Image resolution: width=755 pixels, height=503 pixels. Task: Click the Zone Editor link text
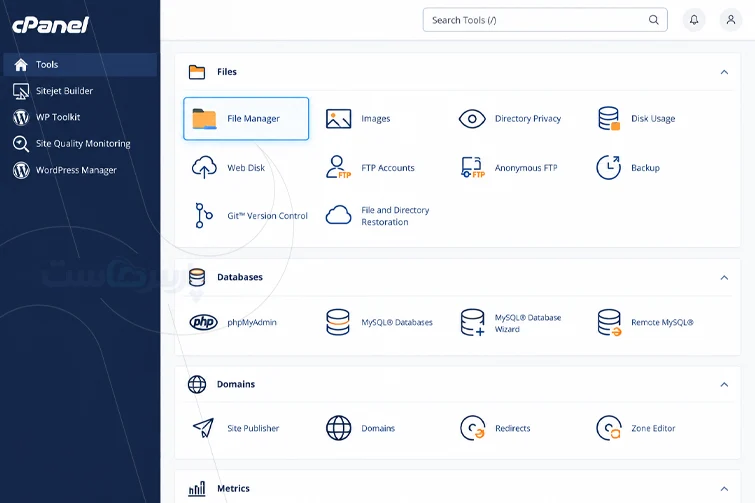pos(653,428)
